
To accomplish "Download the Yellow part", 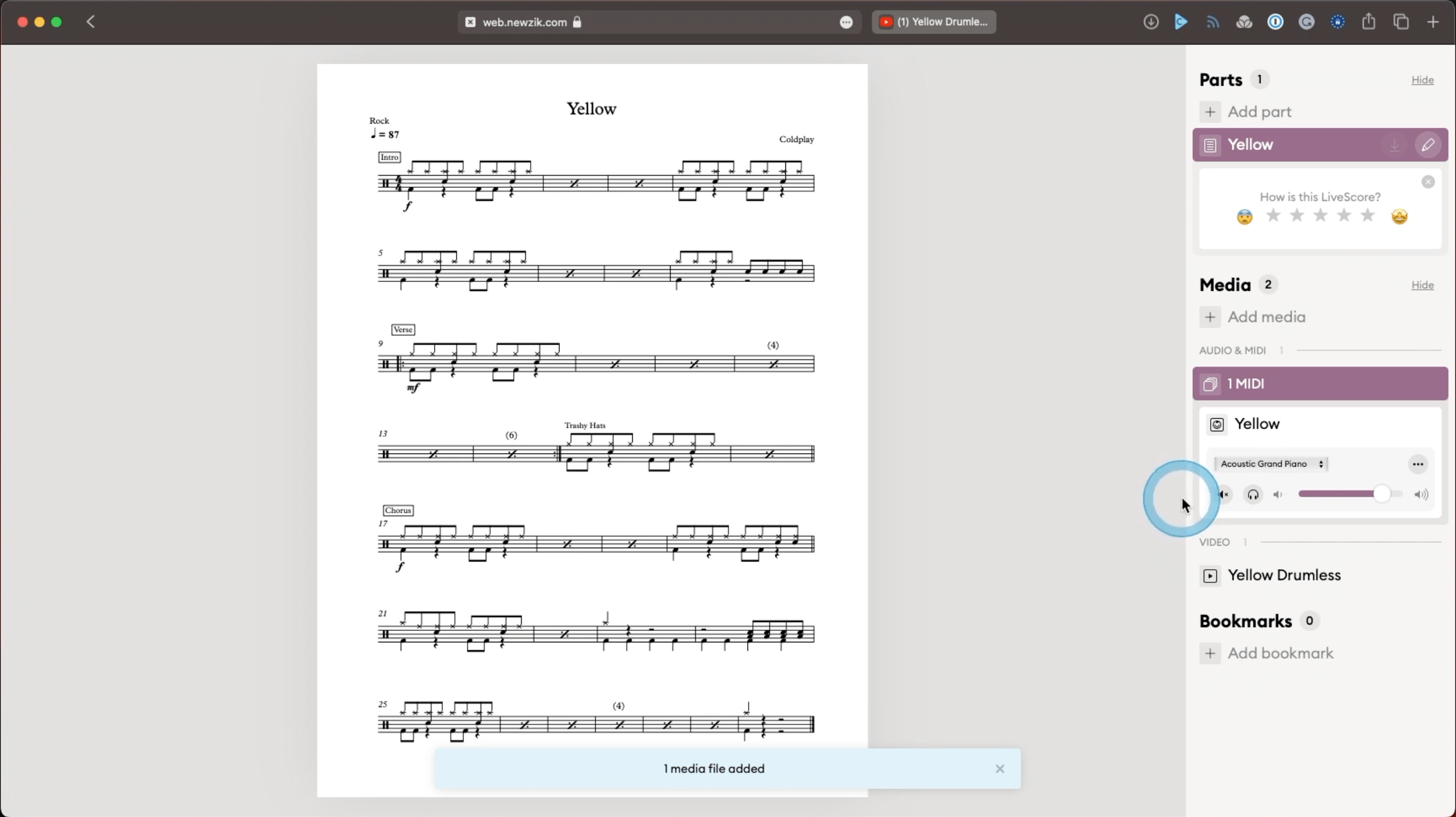I will tap(1394, 145).
